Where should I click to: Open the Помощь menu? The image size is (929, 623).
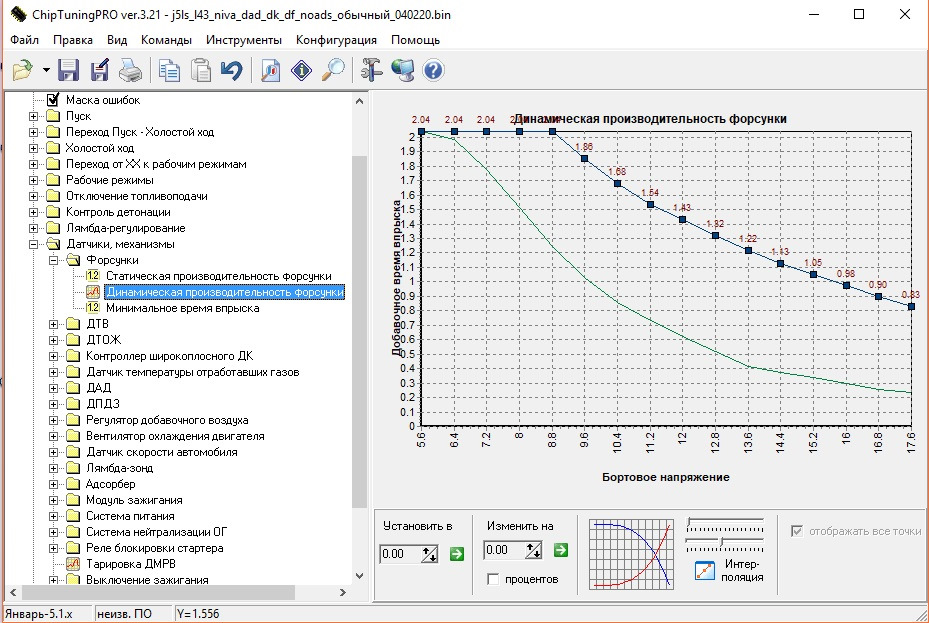click(x=415, y=40)
